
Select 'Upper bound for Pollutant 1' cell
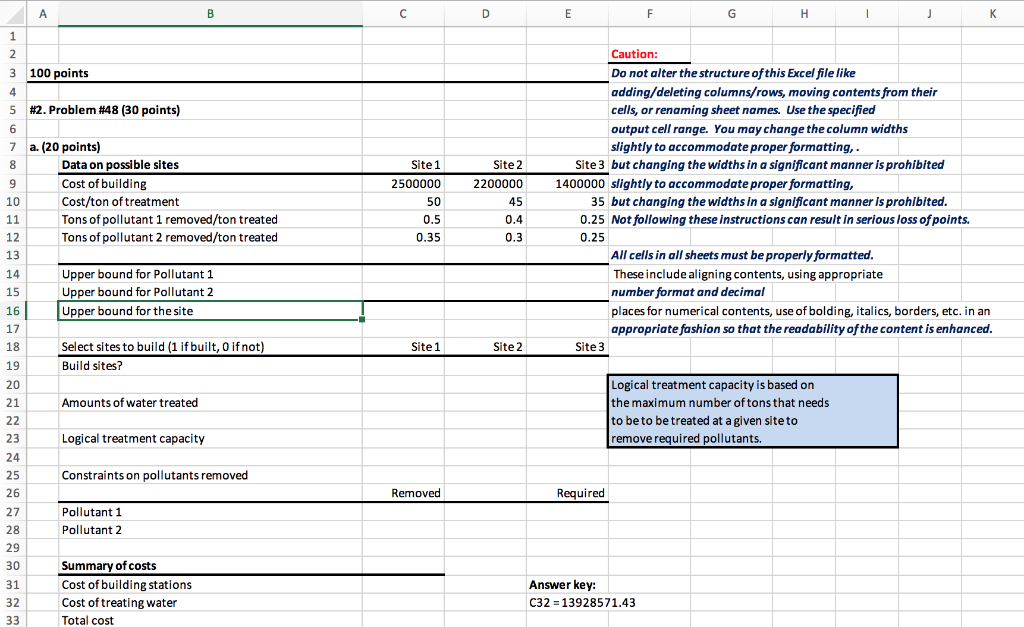[x=210, y=274]
